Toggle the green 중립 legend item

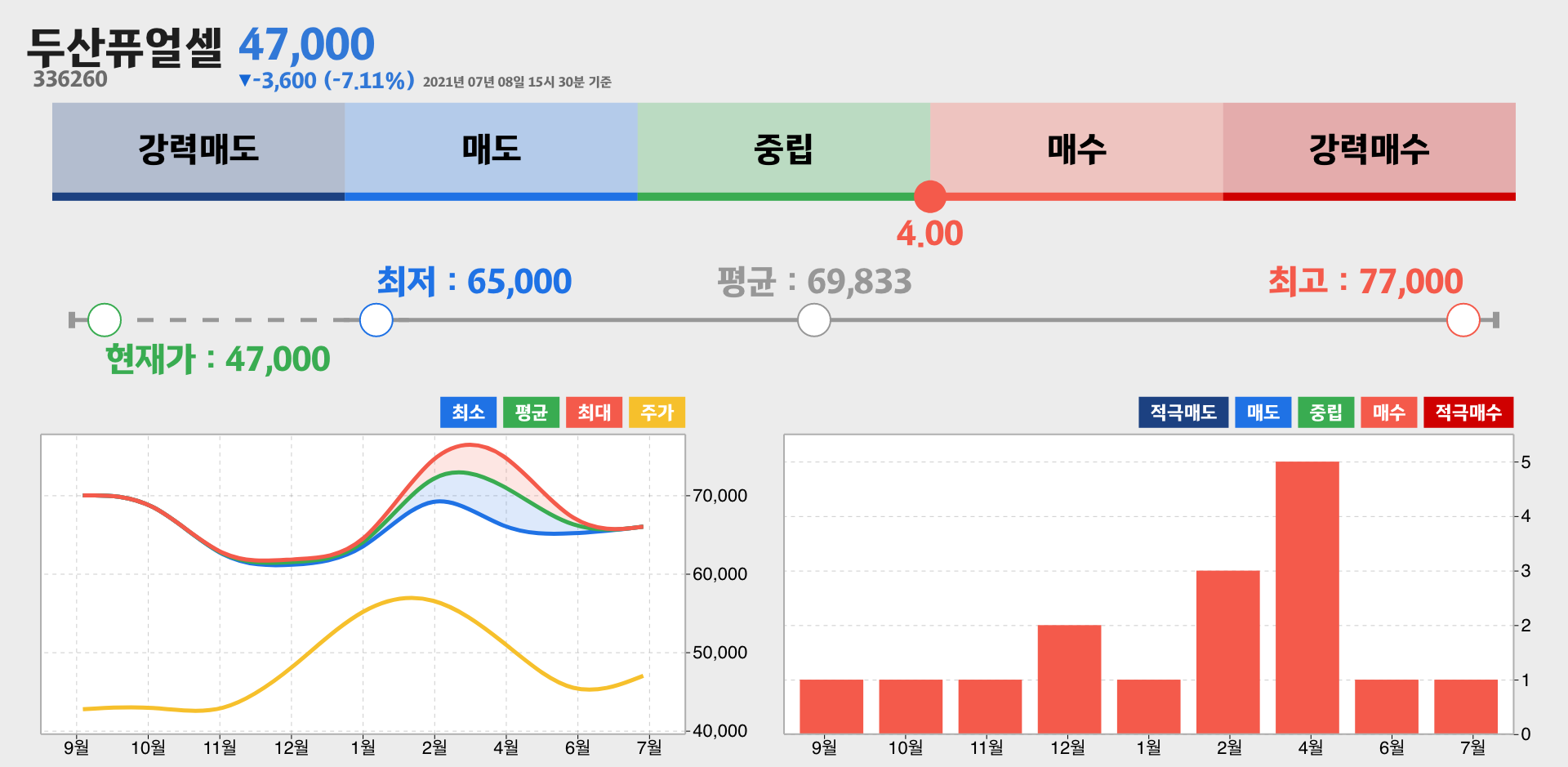pos(1326,412)
